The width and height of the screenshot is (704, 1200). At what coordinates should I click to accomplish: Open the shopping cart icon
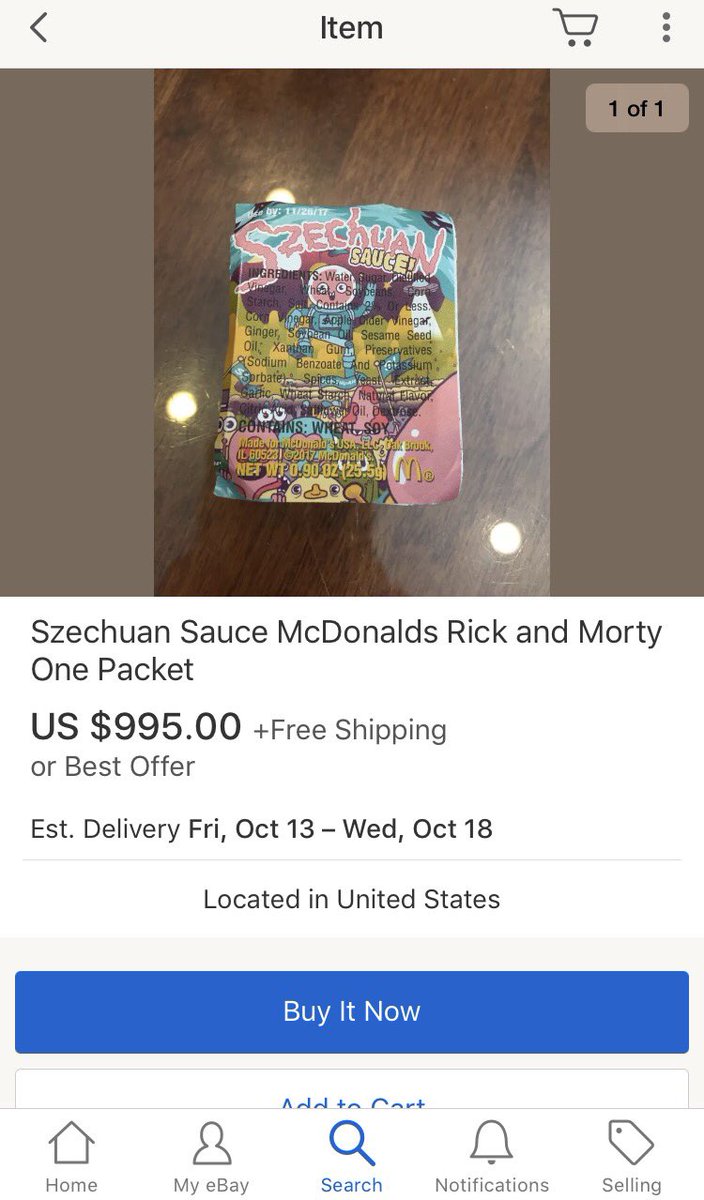tap(576, 27)
